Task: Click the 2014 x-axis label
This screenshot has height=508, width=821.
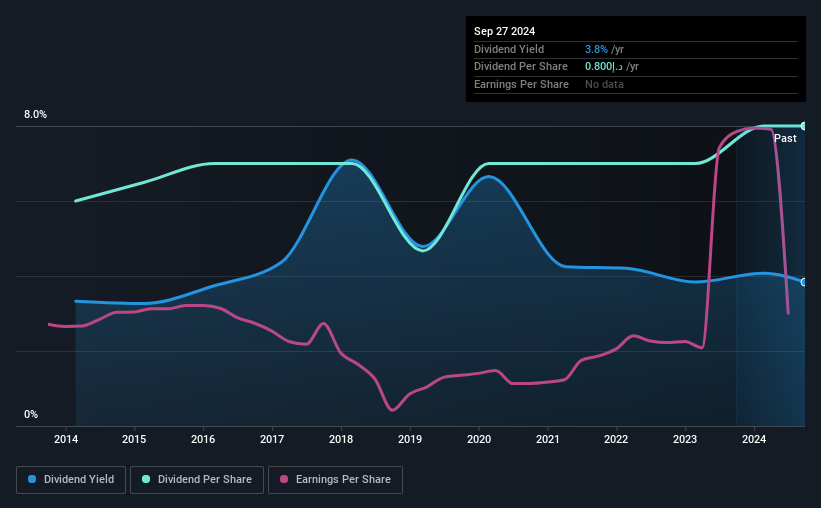Action: click(x=65, y=439)
